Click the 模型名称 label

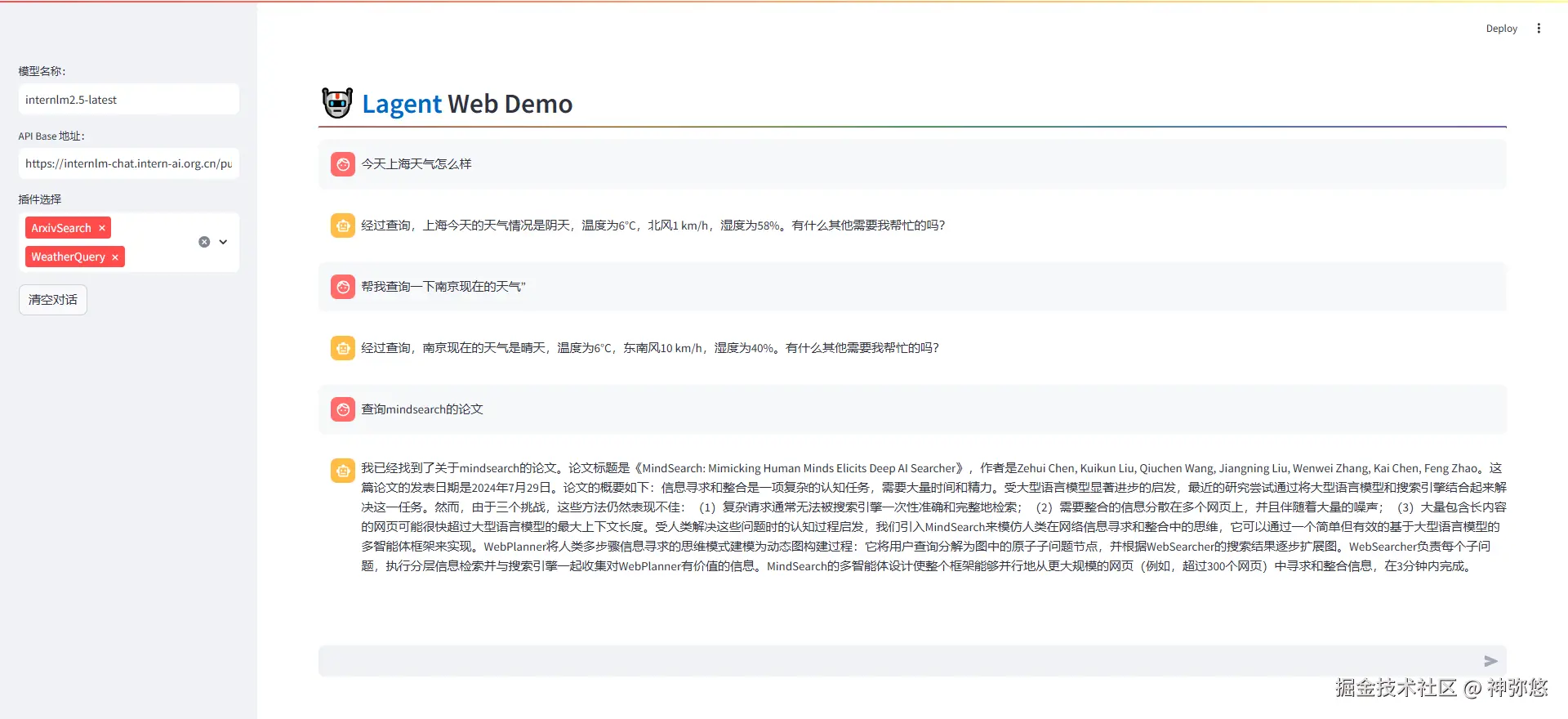(42, 71)
